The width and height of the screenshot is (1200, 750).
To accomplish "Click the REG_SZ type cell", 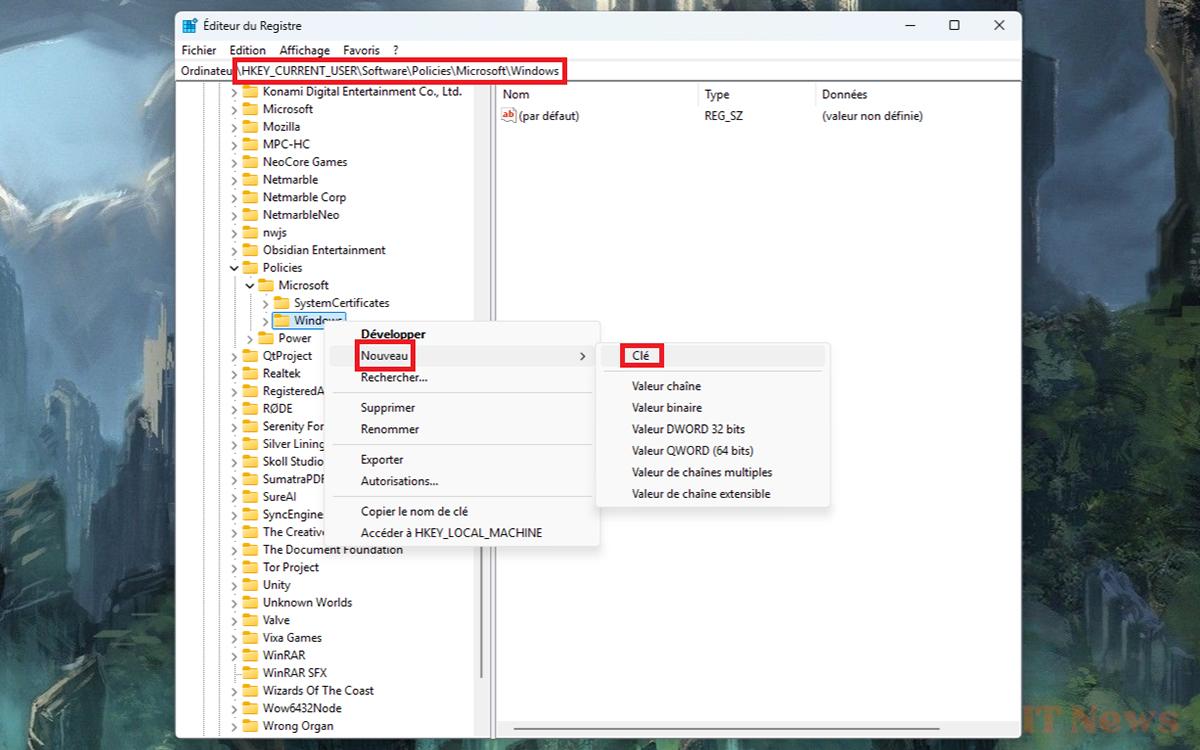I will point(723,116).
